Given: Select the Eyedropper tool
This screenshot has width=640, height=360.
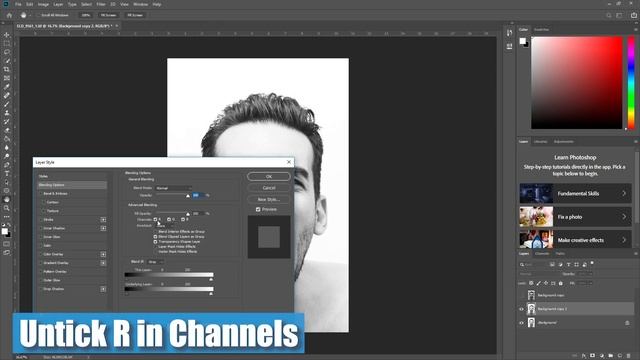Looking at the screenshot, I should (x=7, y=87).
